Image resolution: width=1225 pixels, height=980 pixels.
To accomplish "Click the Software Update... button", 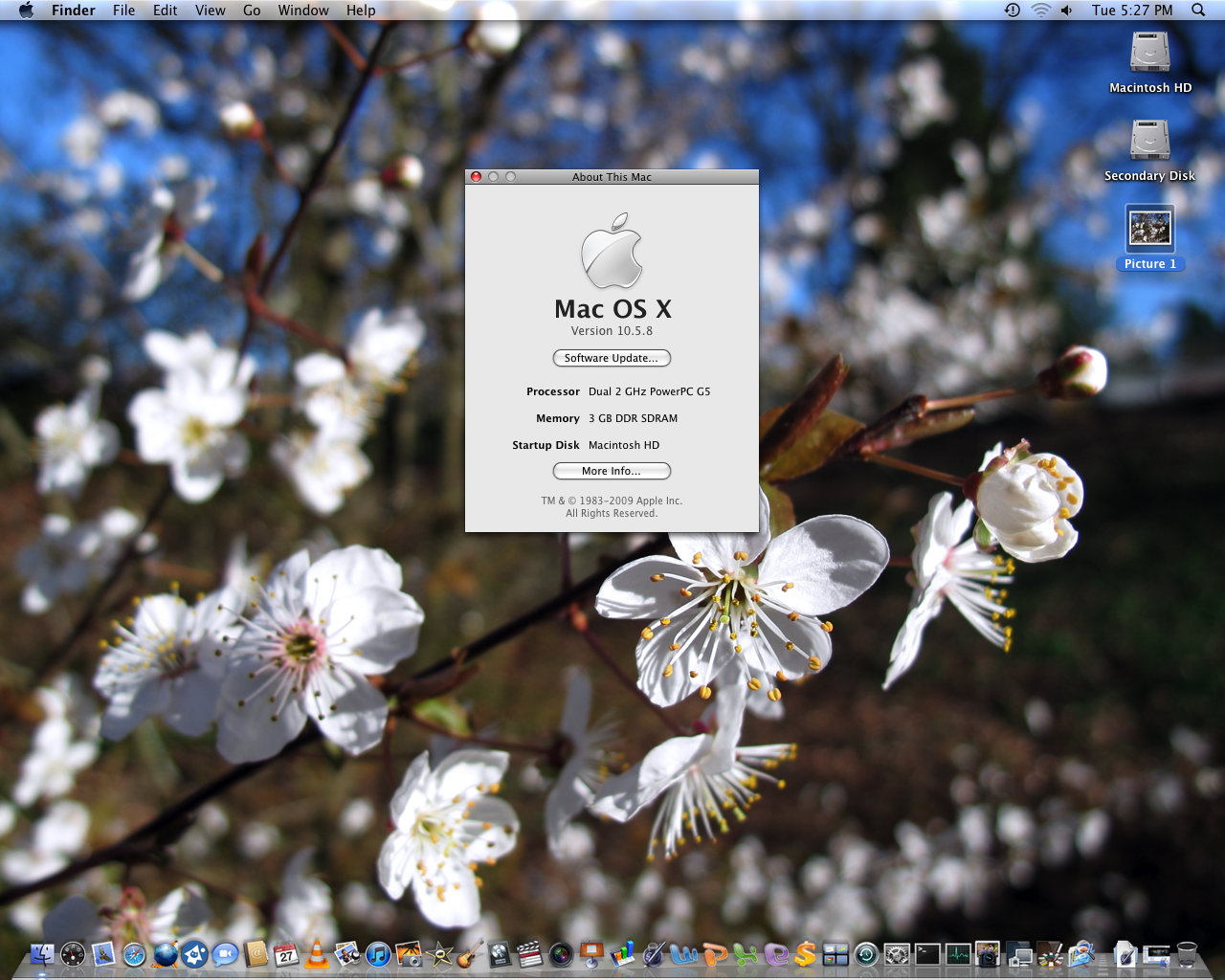I will [612, 358].
